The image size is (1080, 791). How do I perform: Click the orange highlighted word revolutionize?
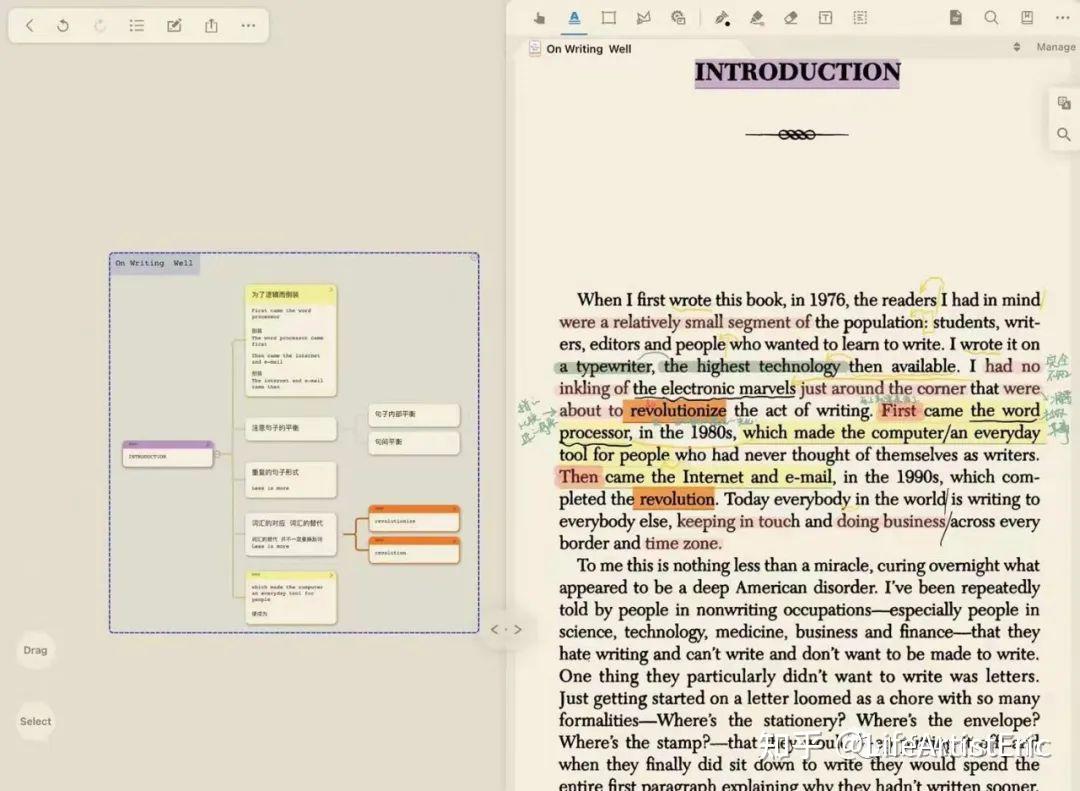[x=678, y=411]
